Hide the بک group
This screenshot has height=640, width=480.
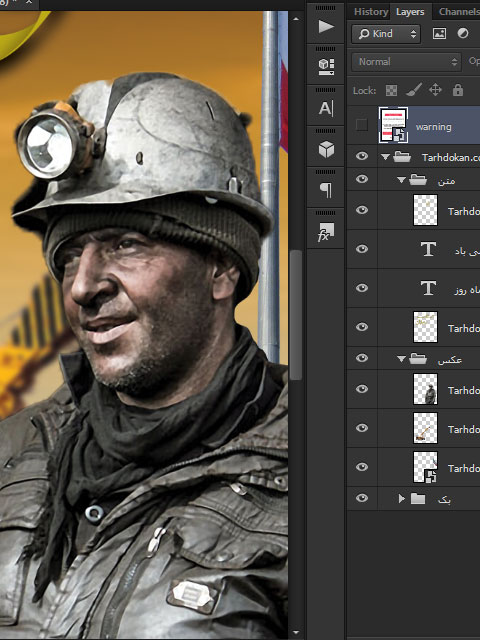(x=362, y=498)
